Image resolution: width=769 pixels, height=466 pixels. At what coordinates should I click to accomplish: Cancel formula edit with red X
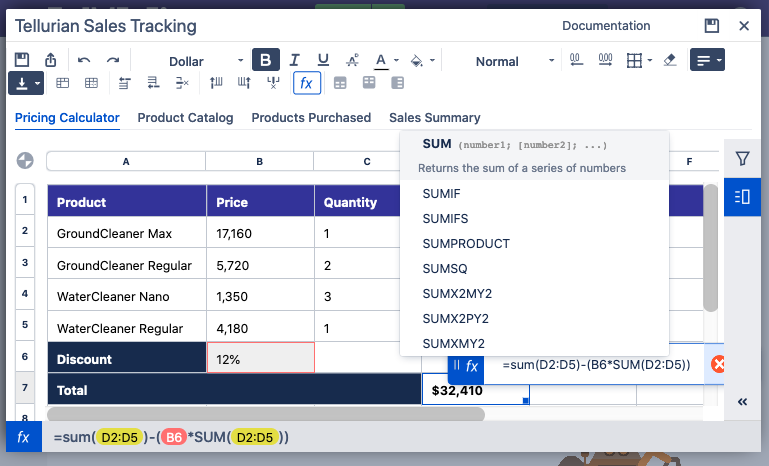pyautogui.click(x=718, y=364)
